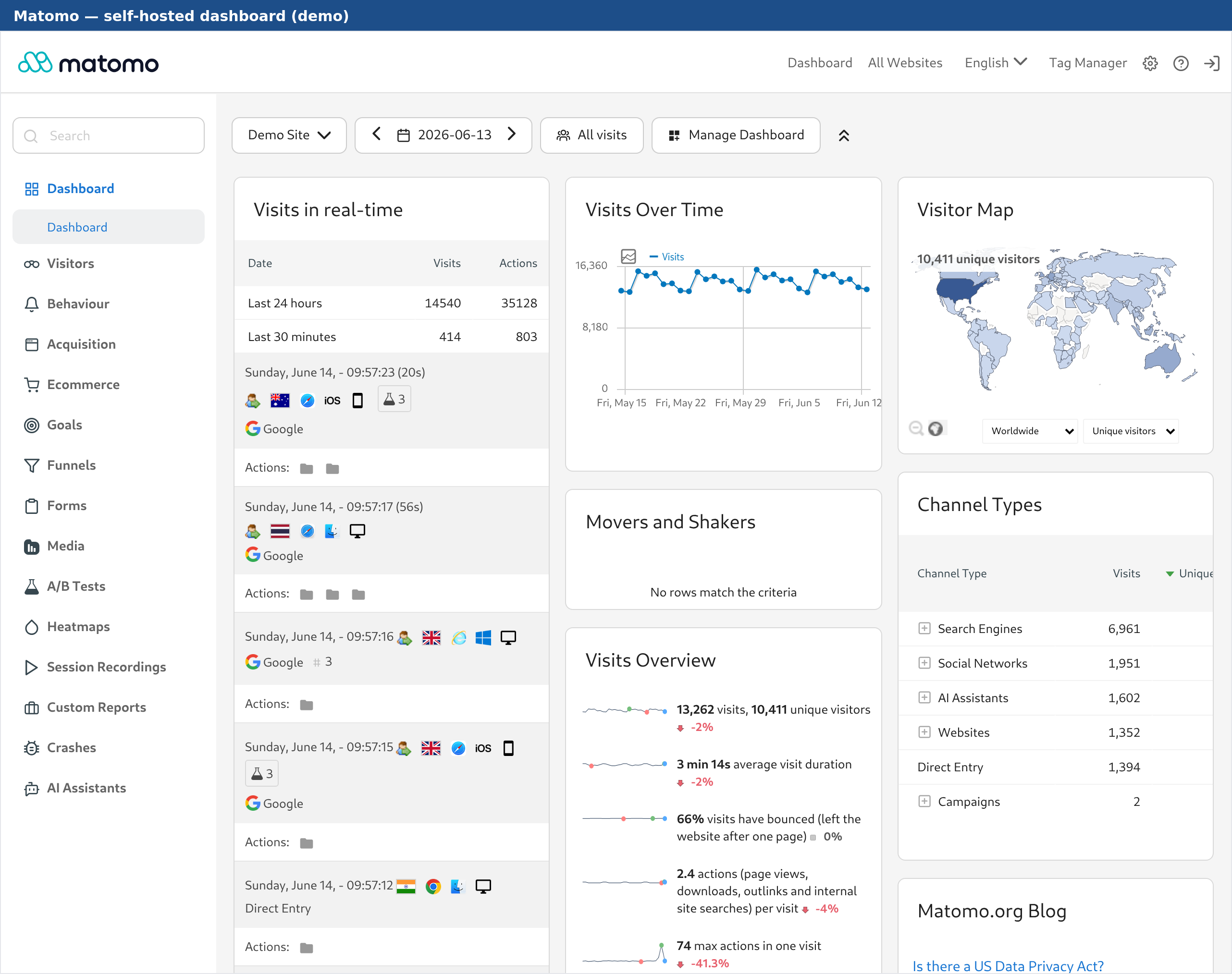Click the Chrome browser icon in 09:57:12 visit
This screenshot has width=1232, height=974.
pos(433,886)
